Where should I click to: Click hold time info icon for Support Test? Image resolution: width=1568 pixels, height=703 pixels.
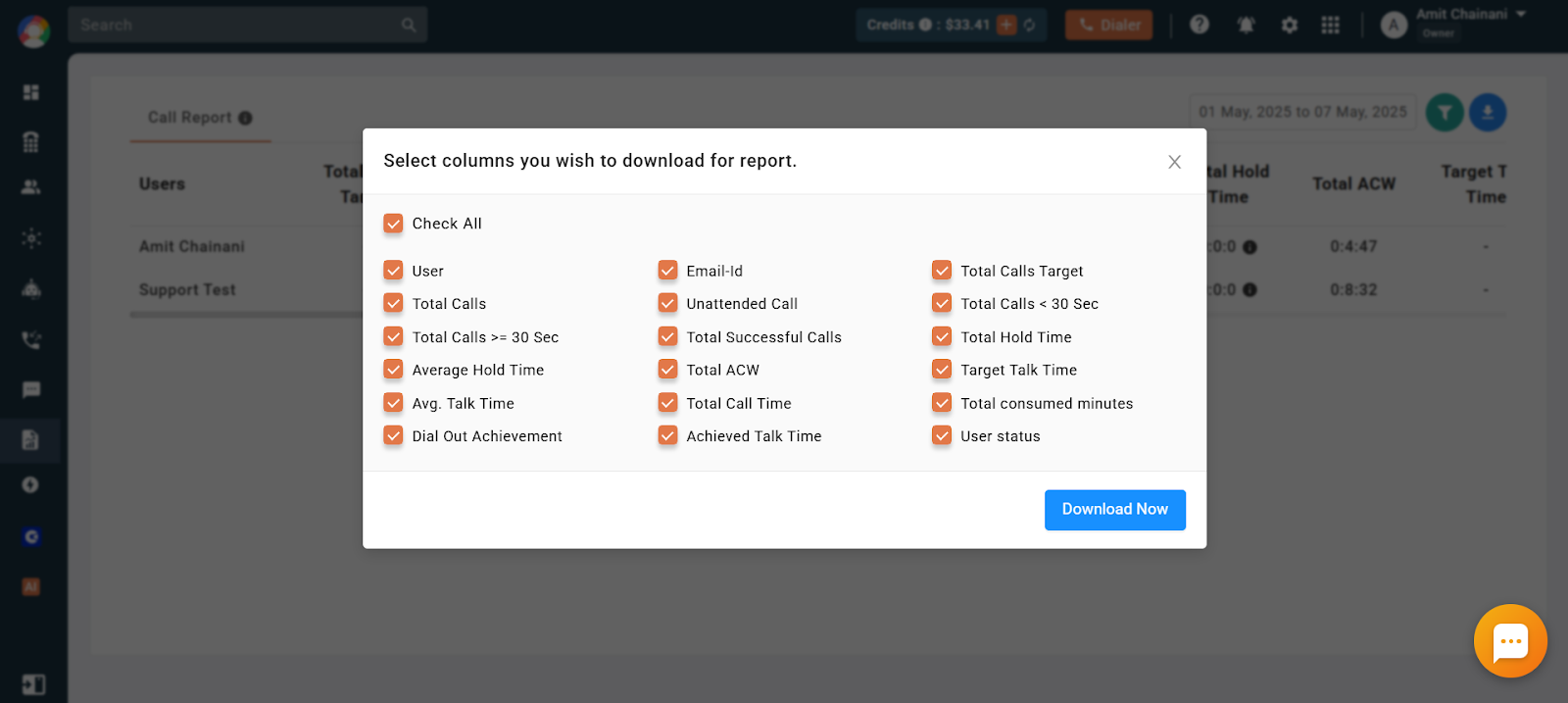pos(1249,290)
